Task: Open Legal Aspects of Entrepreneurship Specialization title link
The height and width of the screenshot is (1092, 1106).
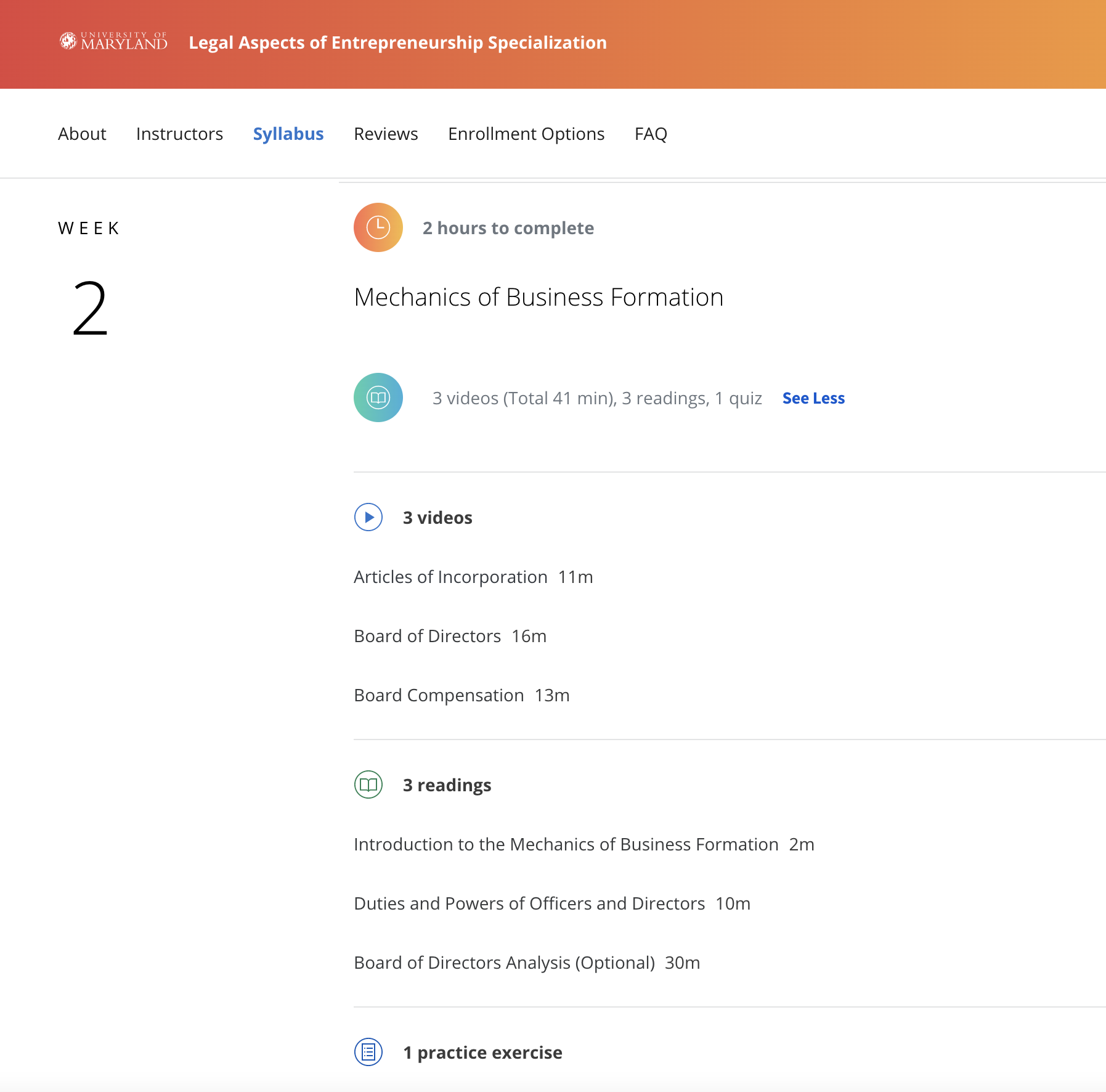Action: [x=397, y=43]
